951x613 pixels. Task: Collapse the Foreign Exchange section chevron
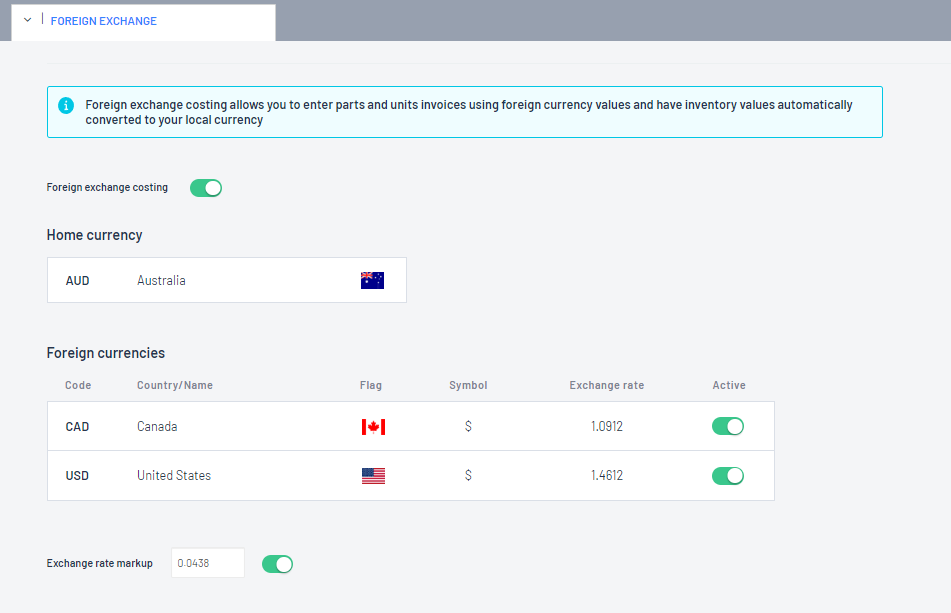(27, 20)
